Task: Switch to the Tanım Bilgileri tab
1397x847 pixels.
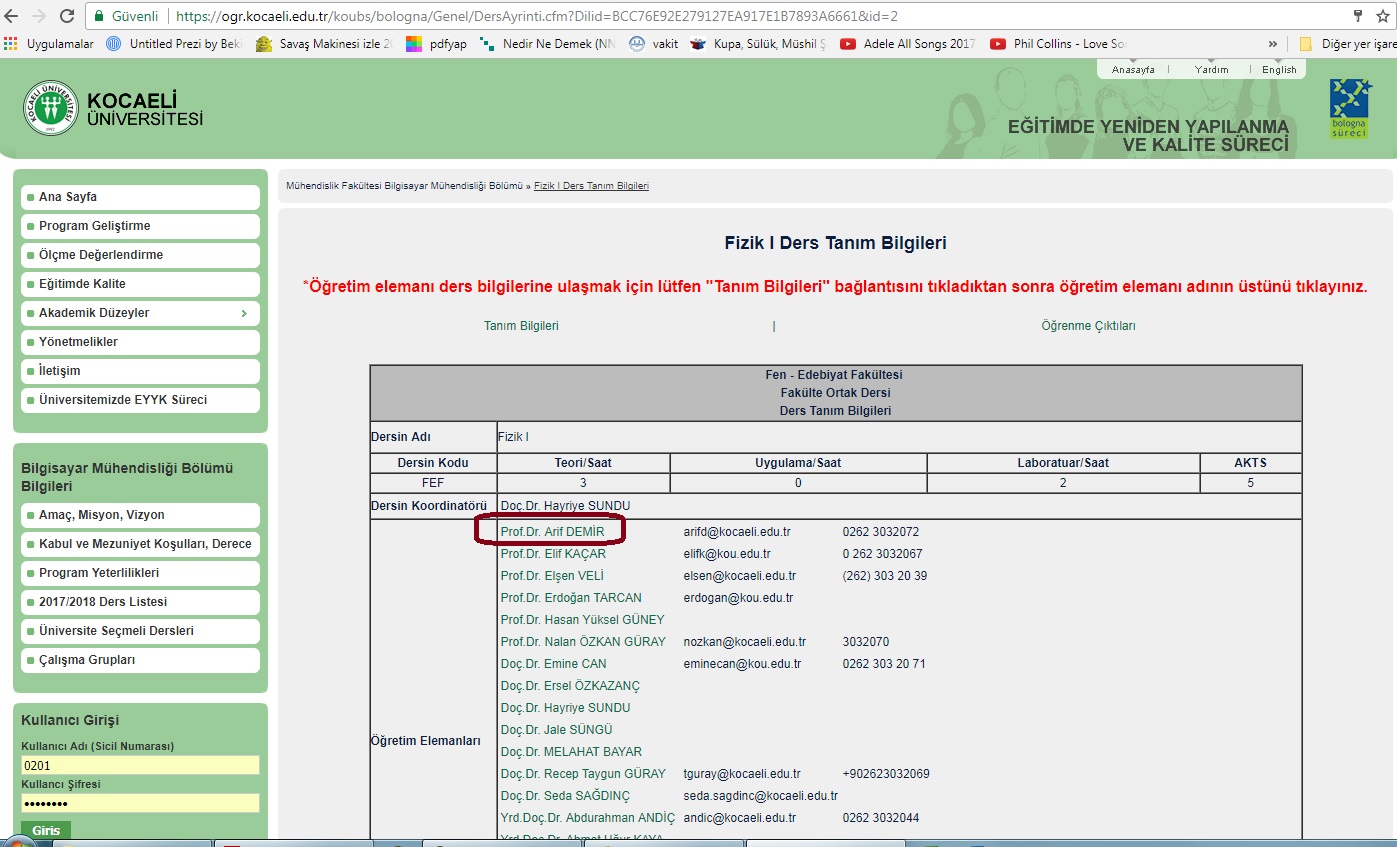Action: (x=521, y=326)
